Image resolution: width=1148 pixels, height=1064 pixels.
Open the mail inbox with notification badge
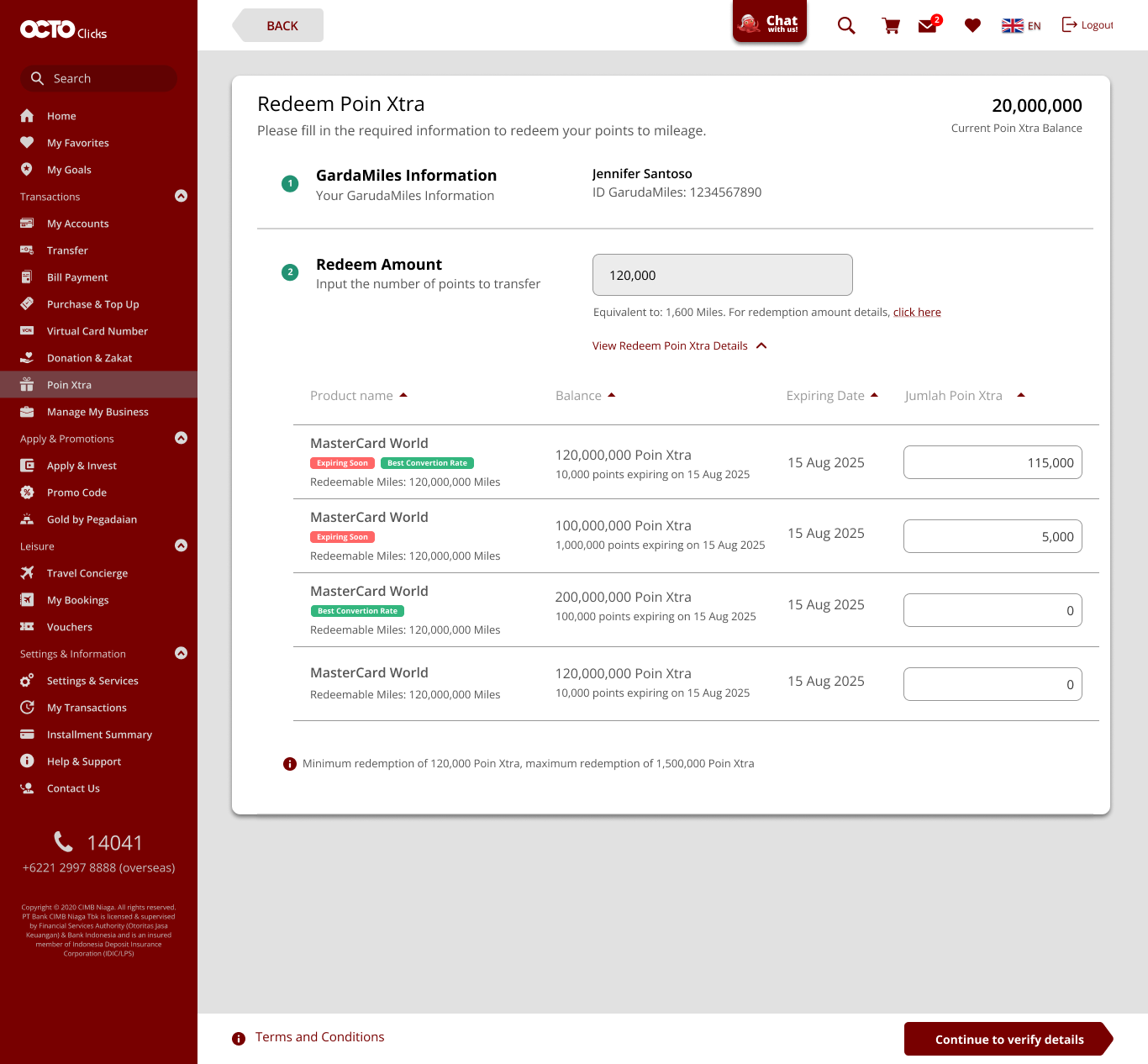[929, 25]
